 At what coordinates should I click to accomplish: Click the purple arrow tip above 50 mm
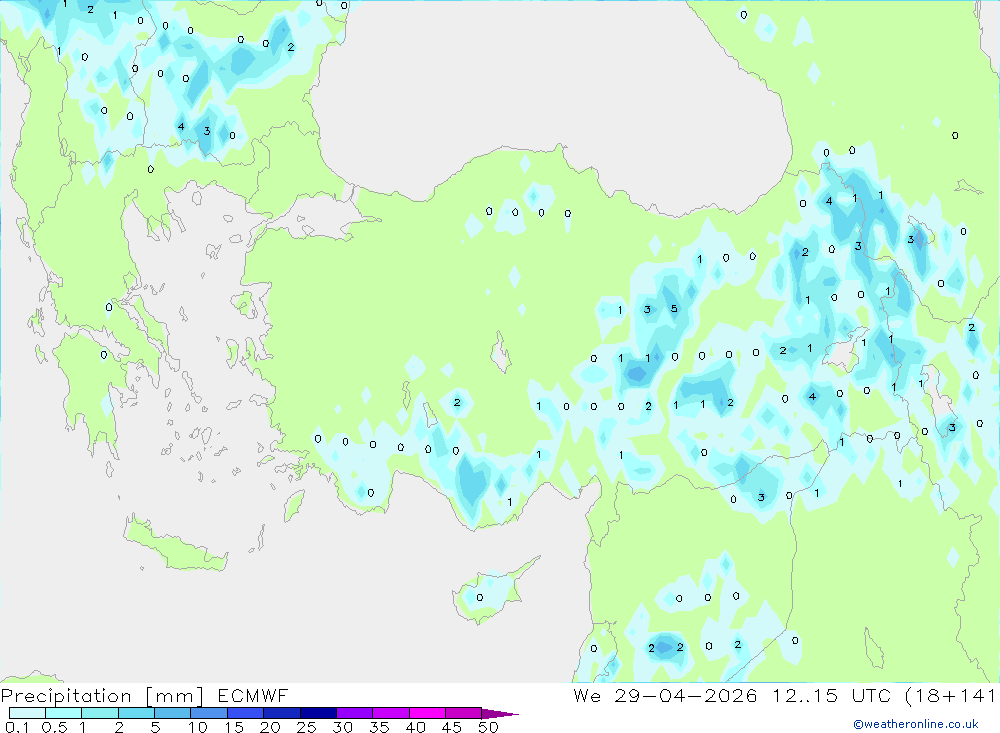(500, 714)
